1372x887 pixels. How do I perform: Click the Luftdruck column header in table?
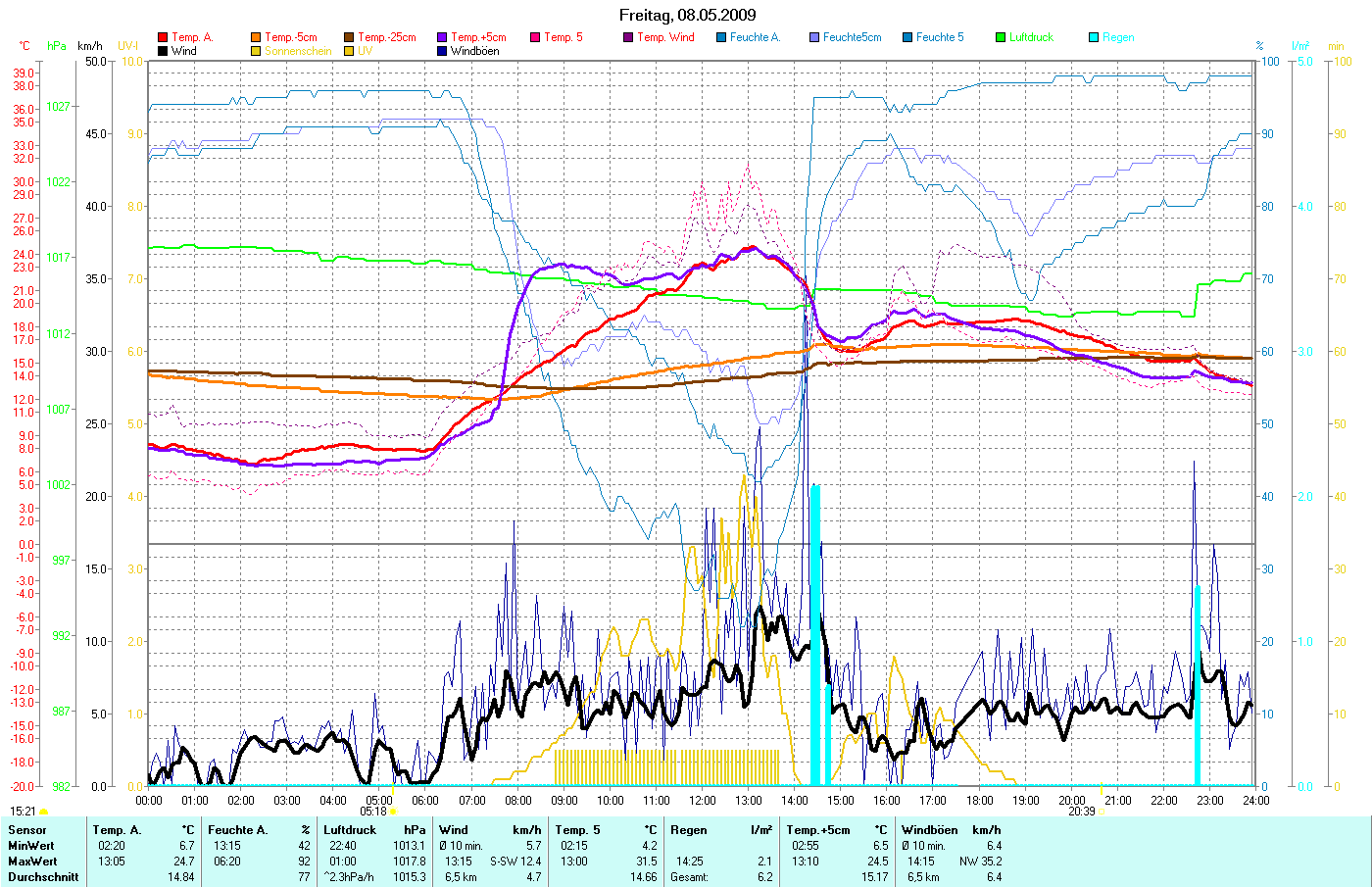tap(350, 830)
